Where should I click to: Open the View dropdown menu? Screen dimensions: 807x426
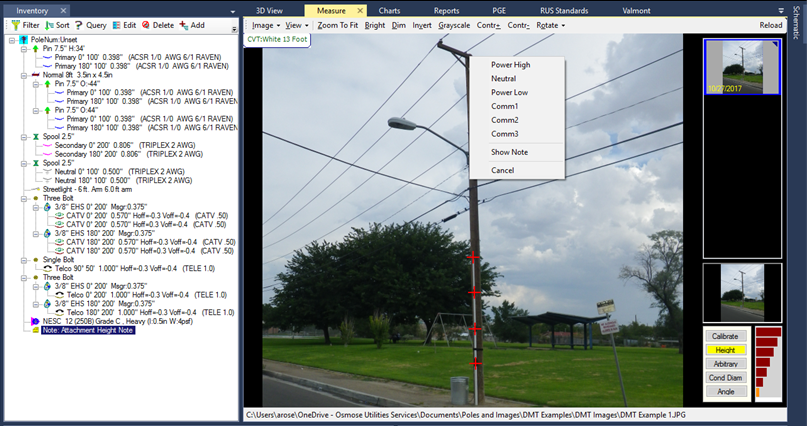296,25
